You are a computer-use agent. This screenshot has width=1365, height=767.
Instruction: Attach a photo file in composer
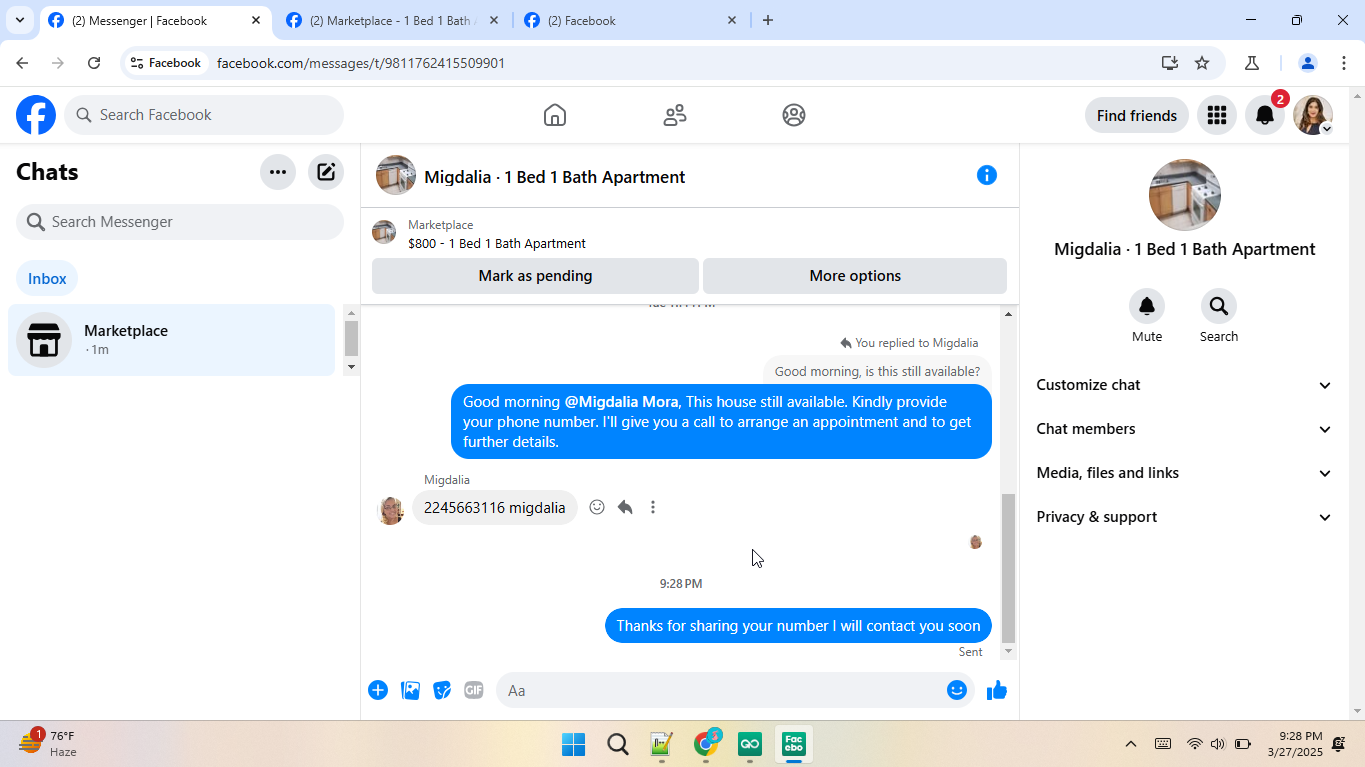(410, 690)
